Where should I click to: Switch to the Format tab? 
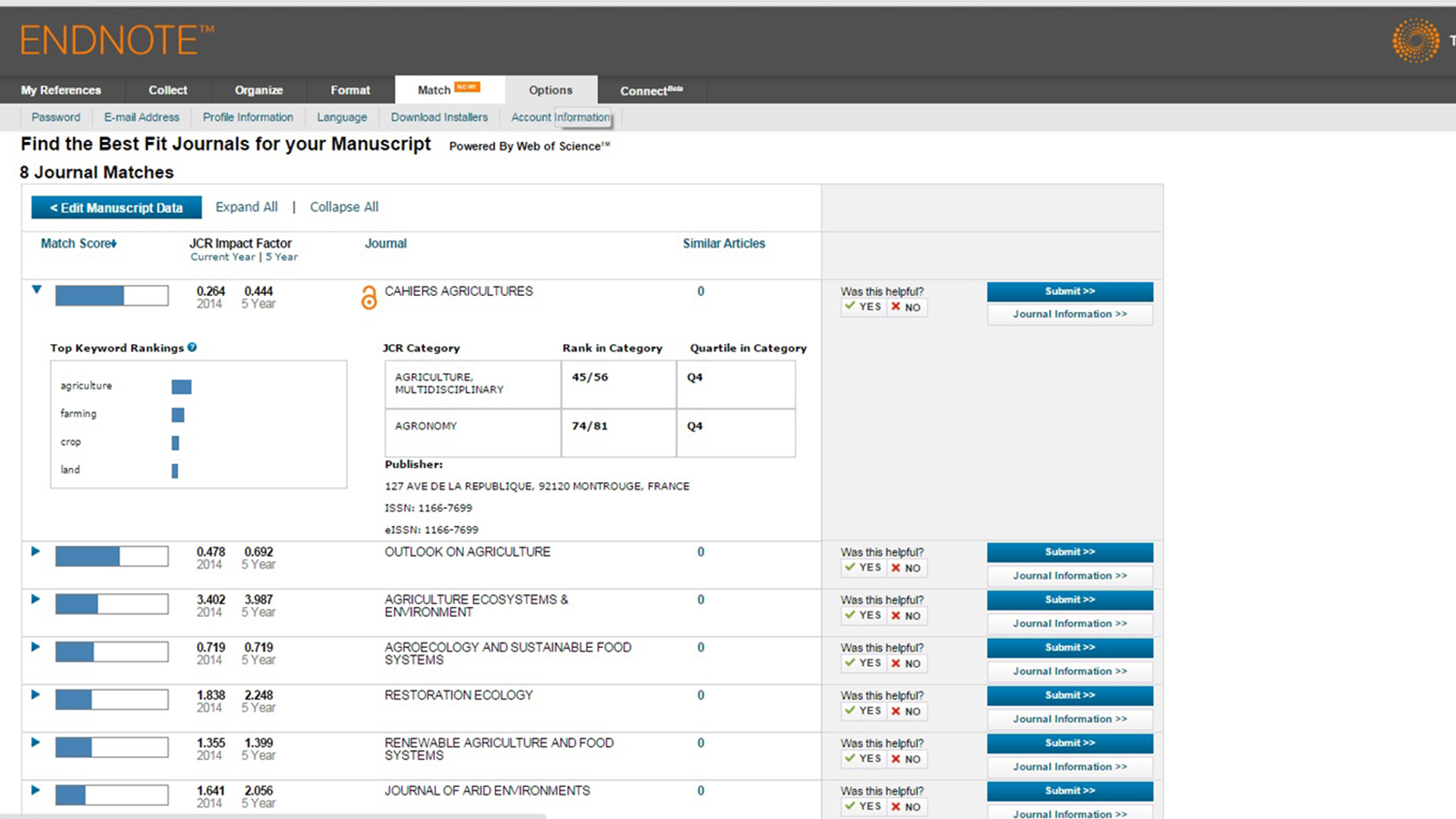point(350,90)
